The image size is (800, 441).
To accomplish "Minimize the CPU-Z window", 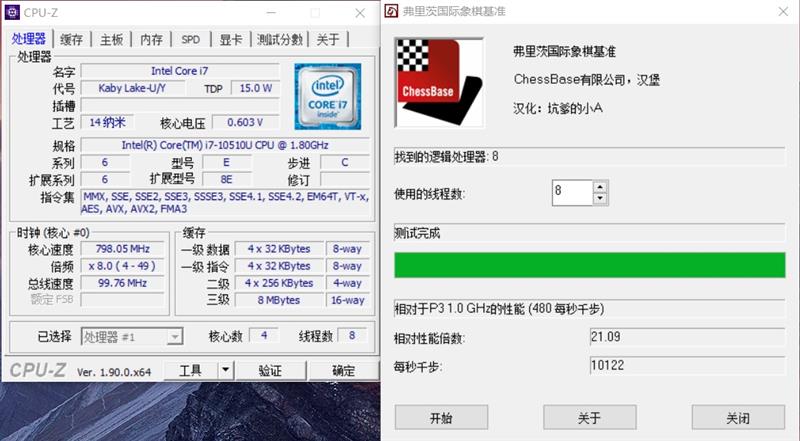I will point(271,13).
